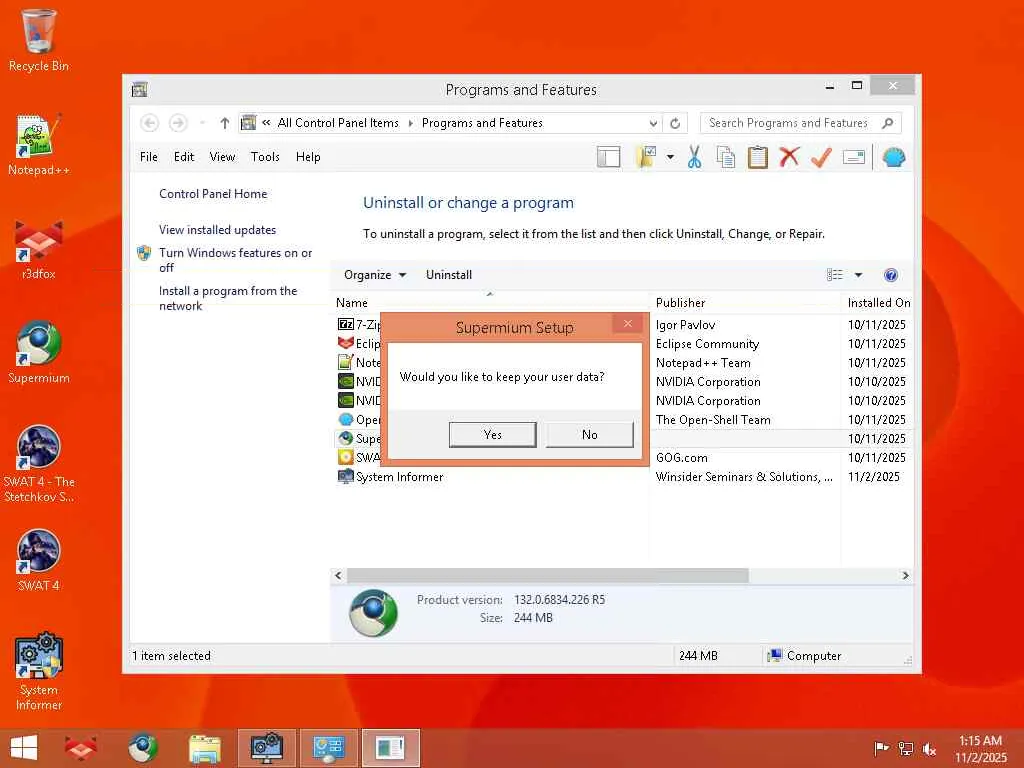
Task: Click the search magnifier icon
Action: tap(888, 123)
